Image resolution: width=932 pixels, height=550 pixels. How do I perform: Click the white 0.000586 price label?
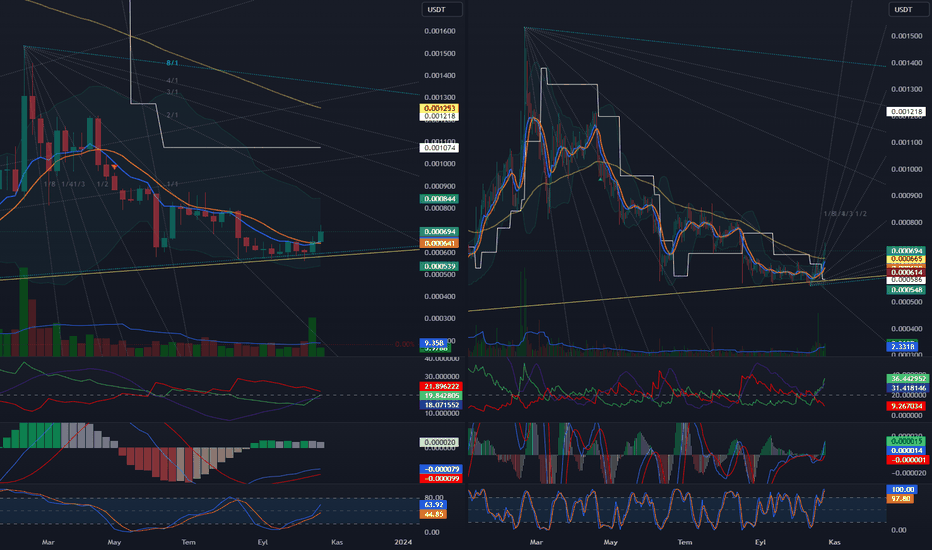[x=906, y=280]
